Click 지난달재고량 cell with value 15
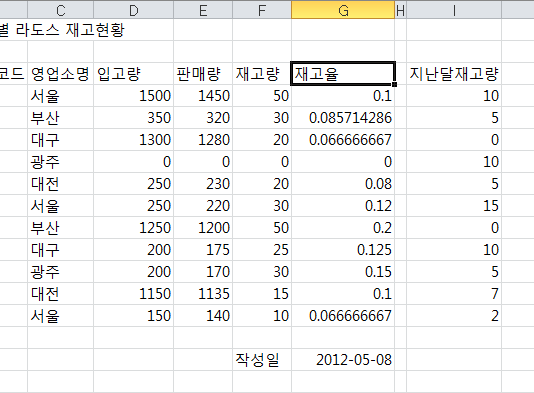This screenshot has height=393, width=534. pyautogui.click(x=454, y=206)
